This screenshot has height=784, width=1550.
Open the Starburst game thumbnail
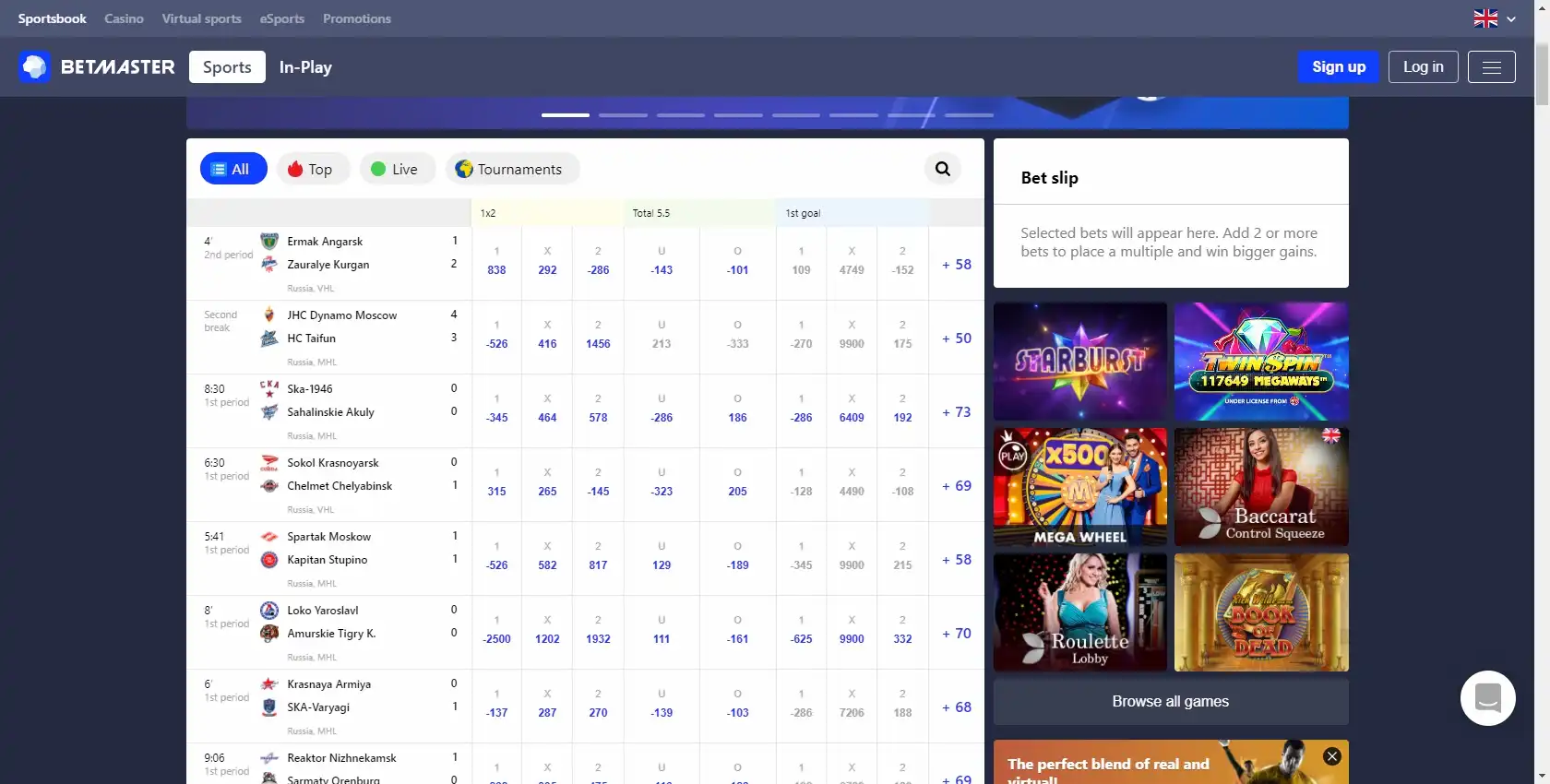click(1080, 362)
